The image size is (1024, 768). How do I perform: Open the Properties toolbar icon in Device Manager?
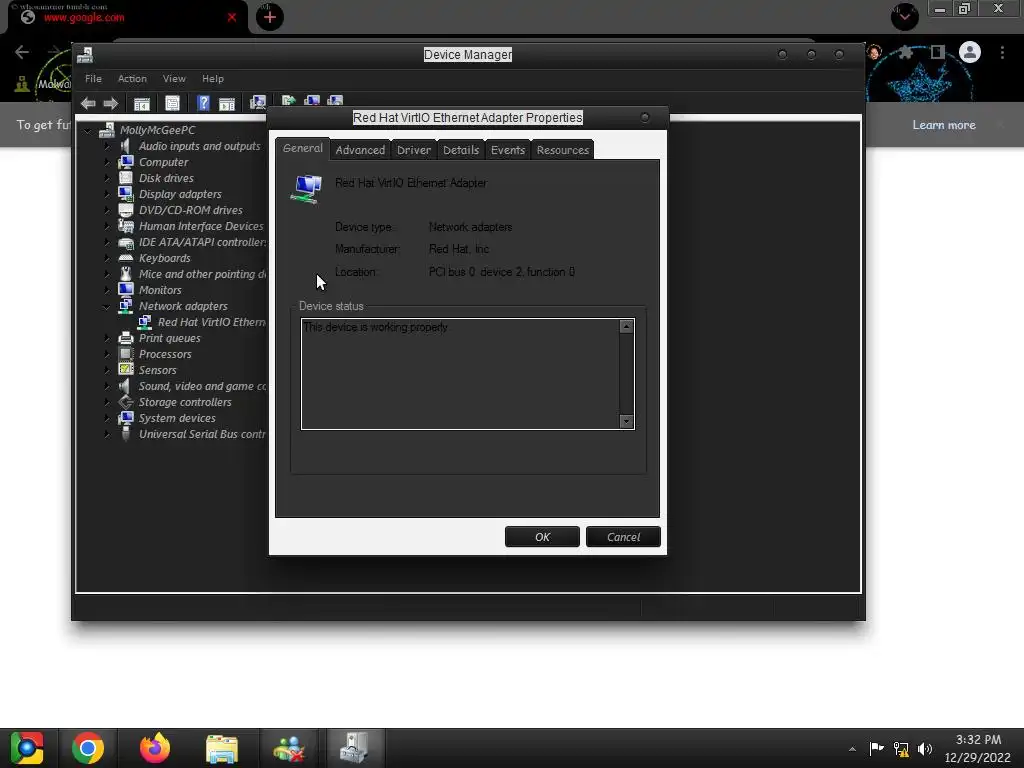(172, 103)
